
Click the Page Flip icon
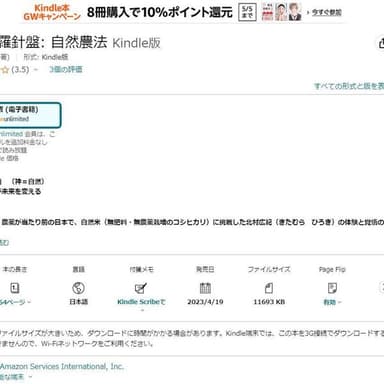332,288
